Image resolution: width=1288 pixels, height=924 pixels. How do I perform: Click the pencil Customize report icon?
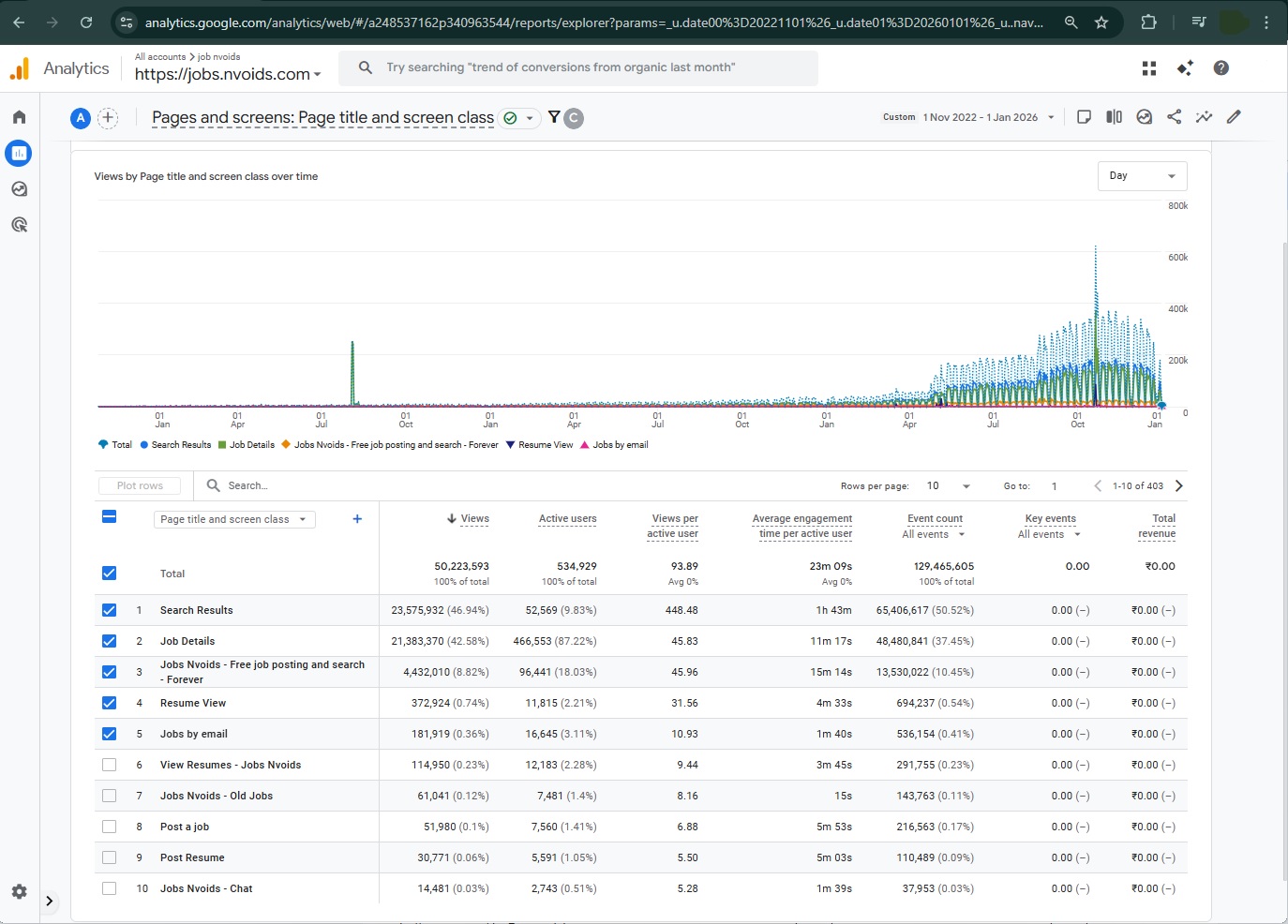pyautogui.click(x=1234, y=117)
